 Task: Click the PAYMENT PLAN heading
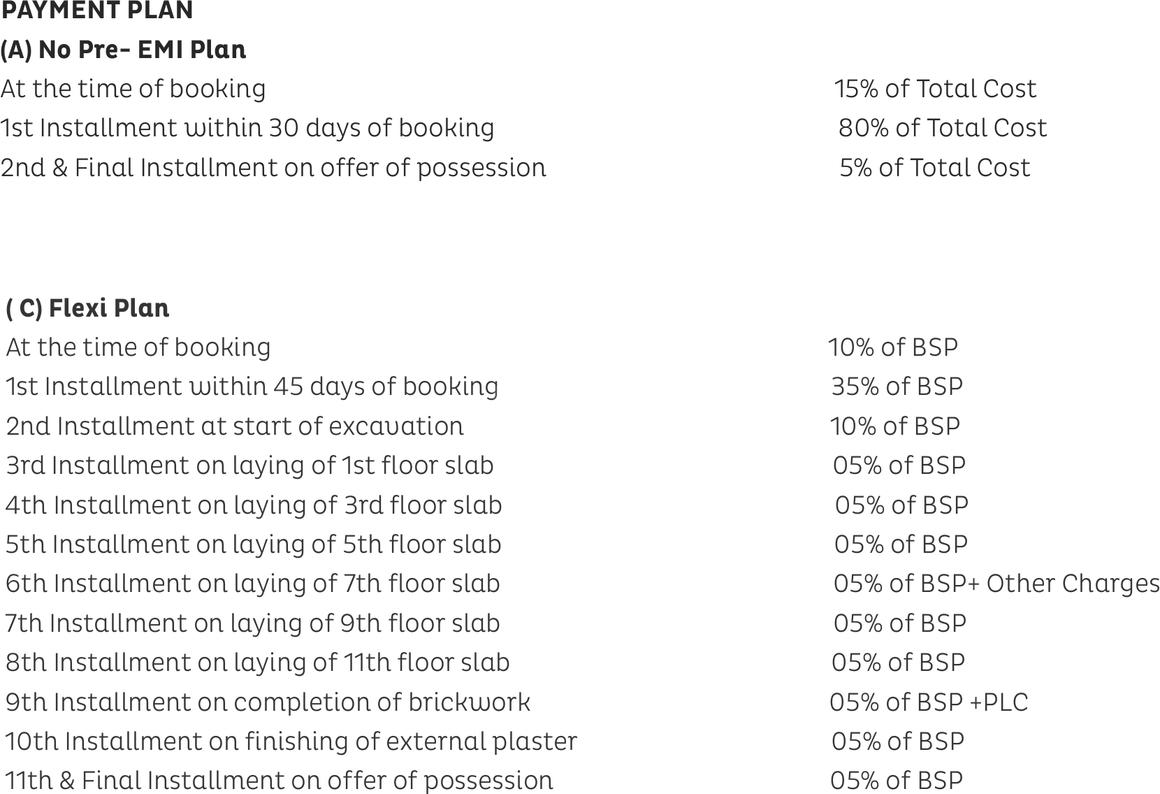coord(97,12)
